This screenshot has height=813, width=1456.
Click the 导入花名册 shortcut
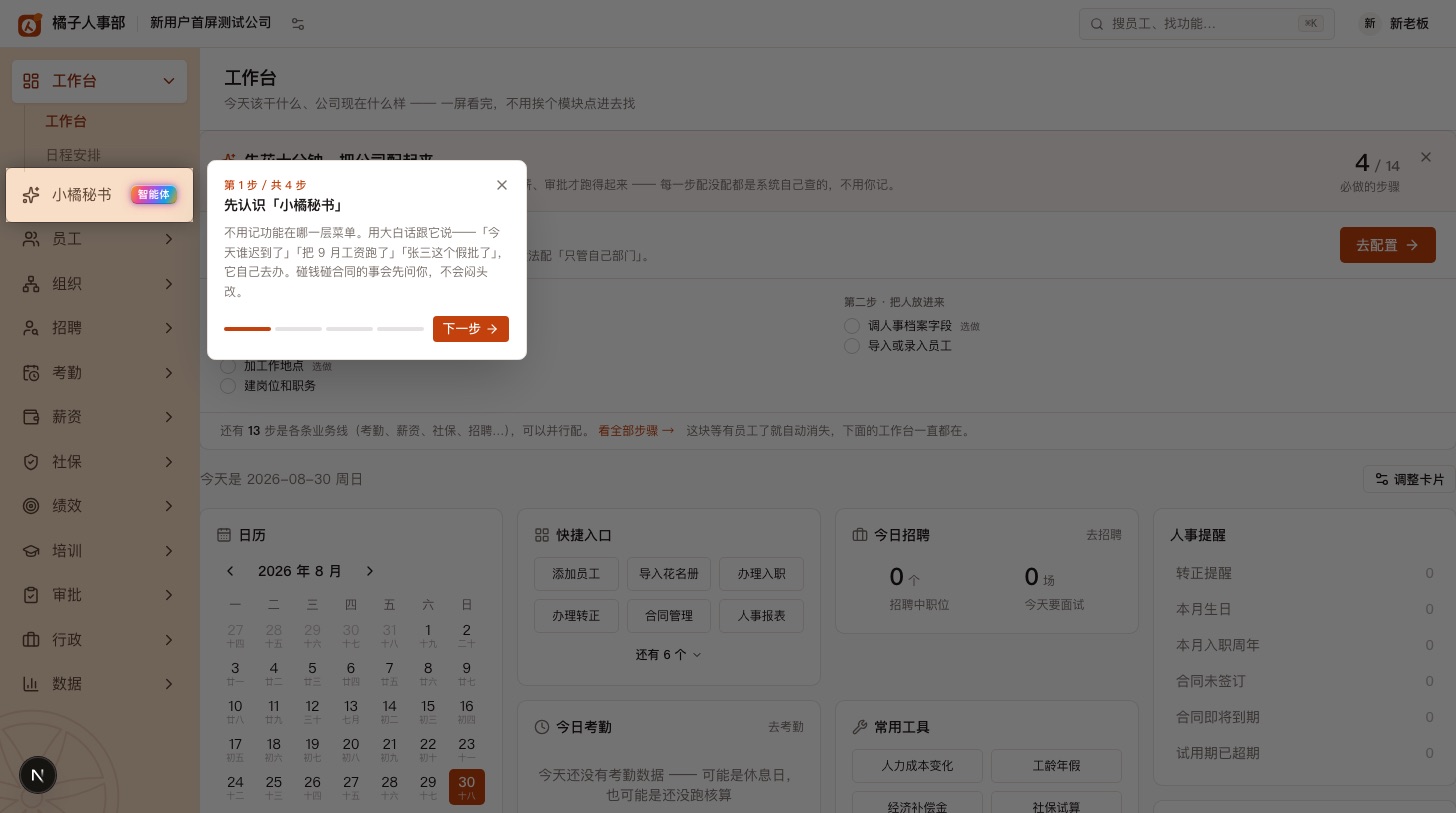pos(669,574)
